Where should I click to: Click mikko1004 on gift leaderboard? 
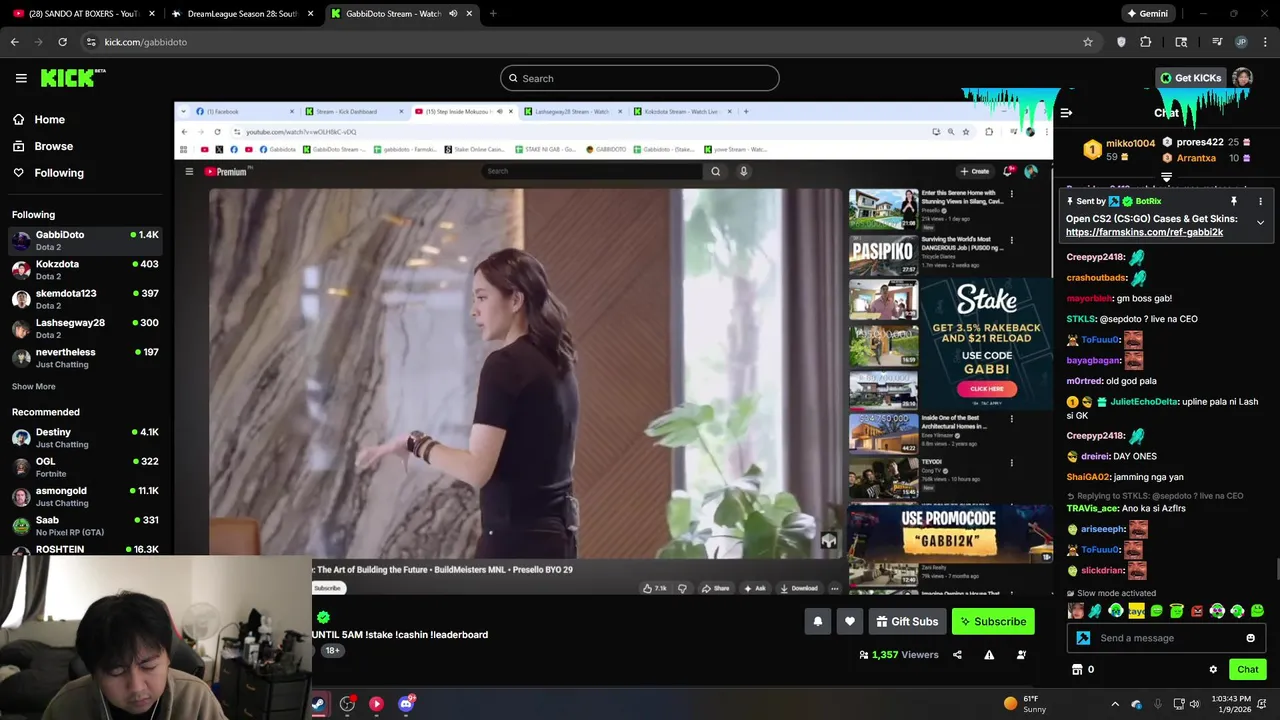tap(1130, 144)
